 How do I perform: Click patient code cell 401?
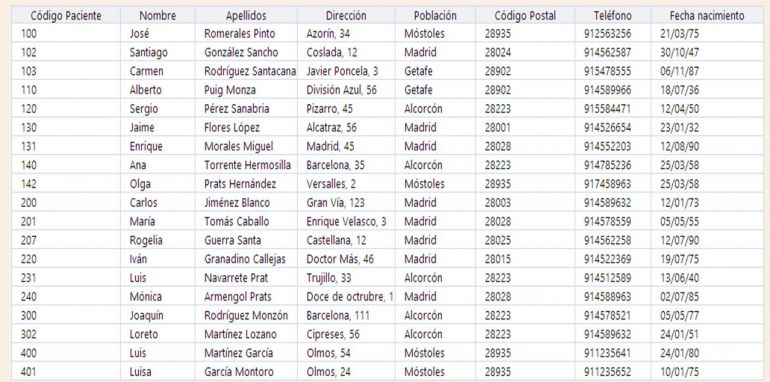pyautogui.click(x=66, y=372)
